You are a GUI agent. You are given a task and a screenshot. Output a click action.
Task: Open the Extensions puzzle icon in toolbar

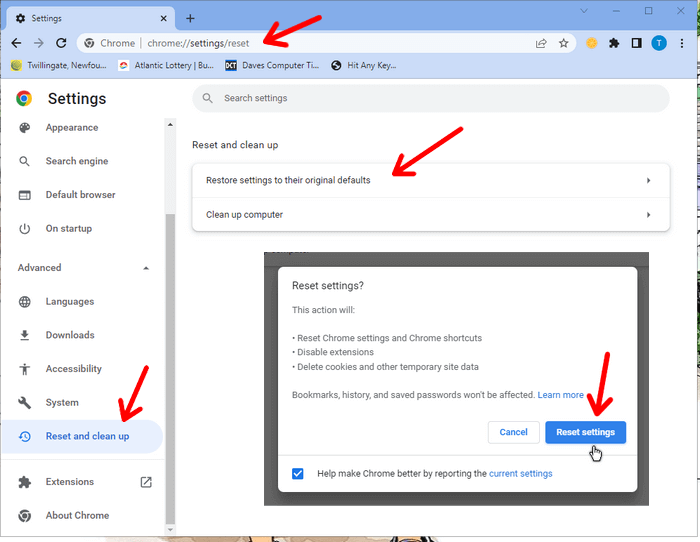(x=614, y=43)
